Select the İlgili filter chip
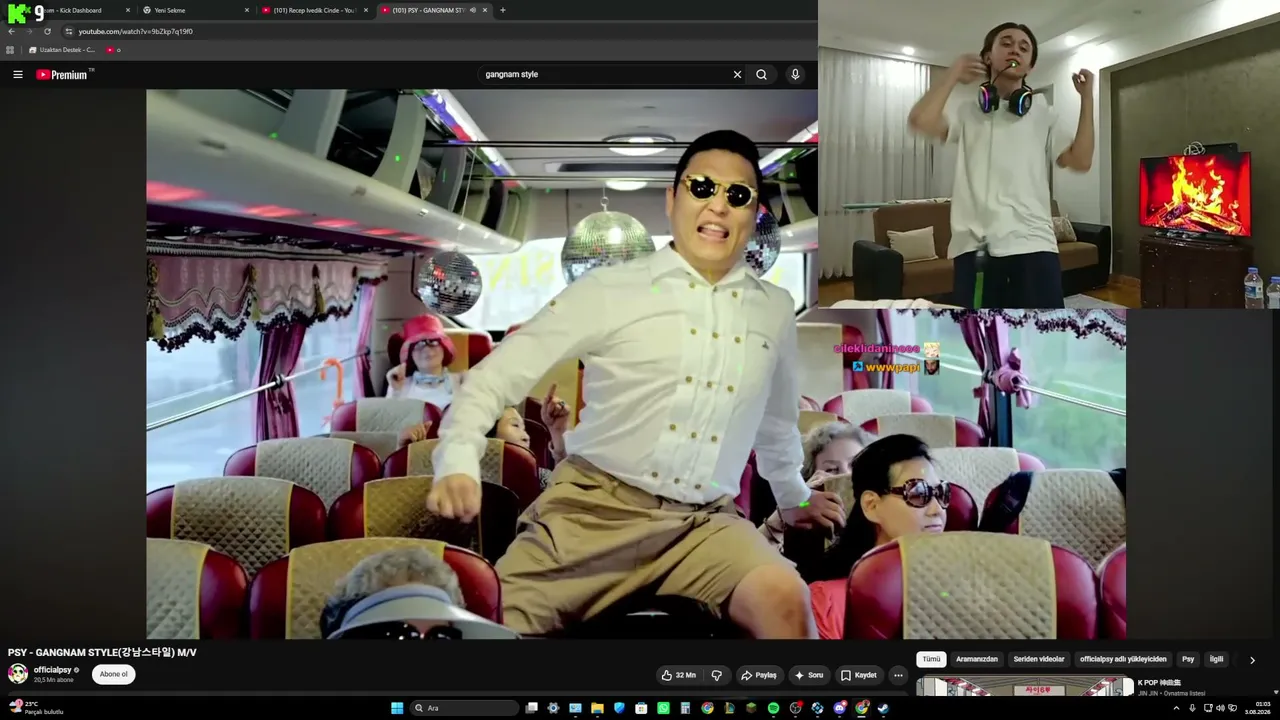 tap(1217, 659)
